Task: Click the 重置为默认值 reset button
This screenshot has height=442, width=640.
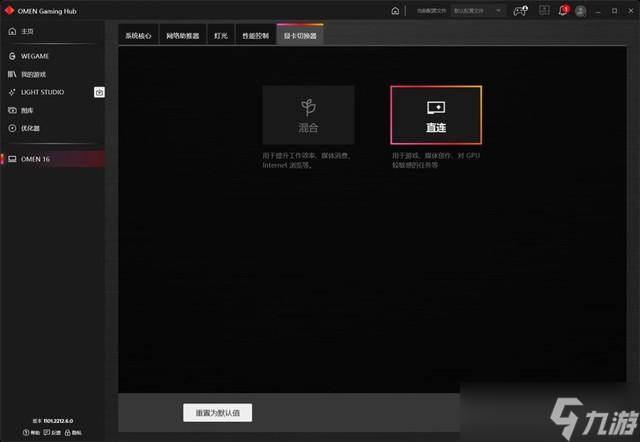Action: pyautogui.click(x=218, y=413)
